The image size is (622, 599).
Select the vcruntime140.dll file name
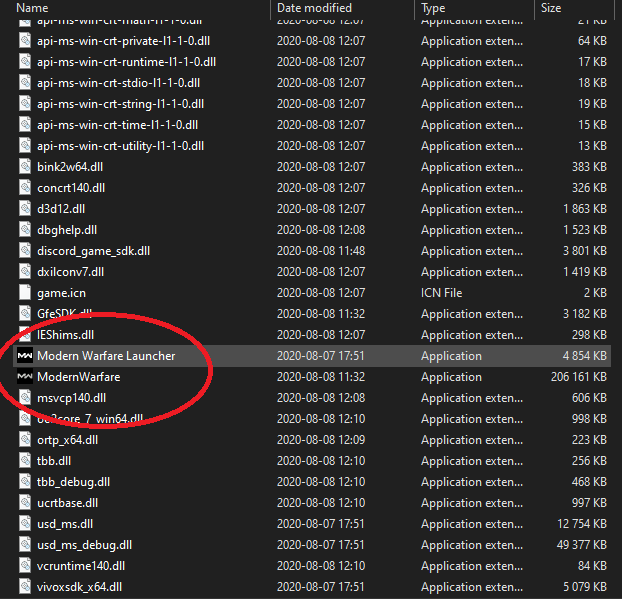point(81,566)
